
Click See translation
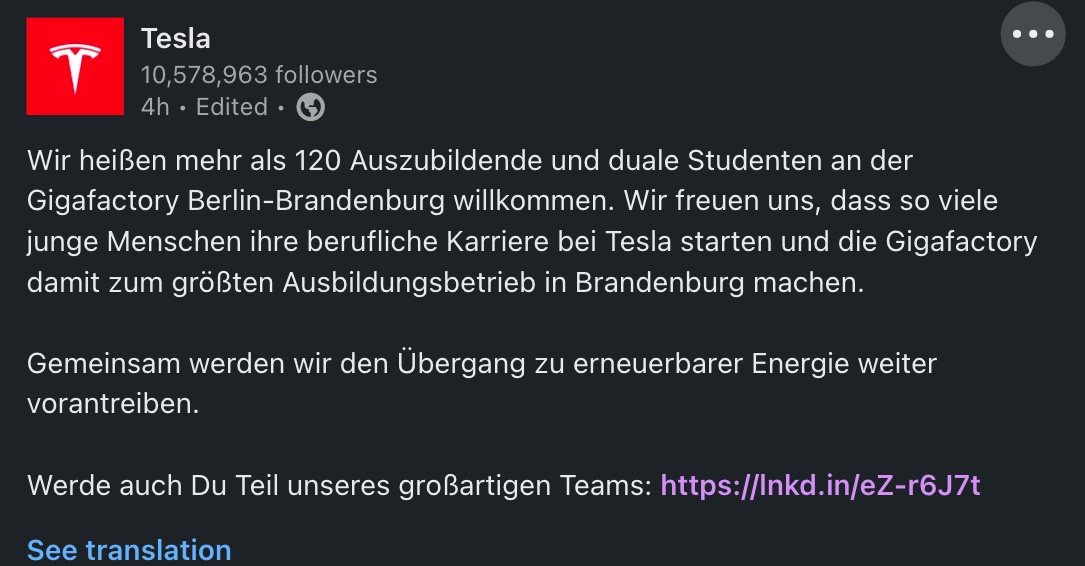point(129,551)
